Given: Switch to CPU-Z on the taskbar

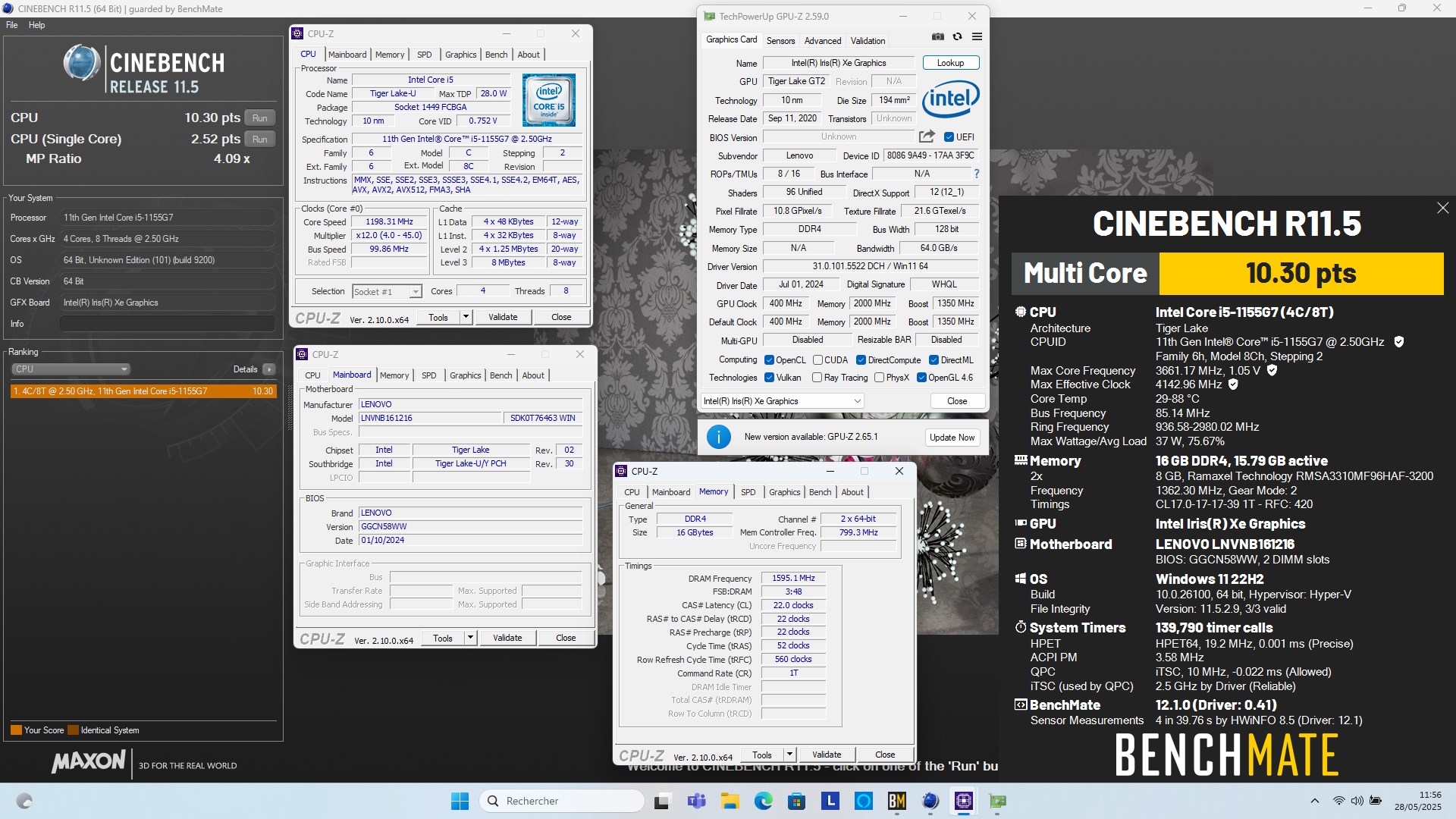Looking at the screenshot, I should point(964,801).
